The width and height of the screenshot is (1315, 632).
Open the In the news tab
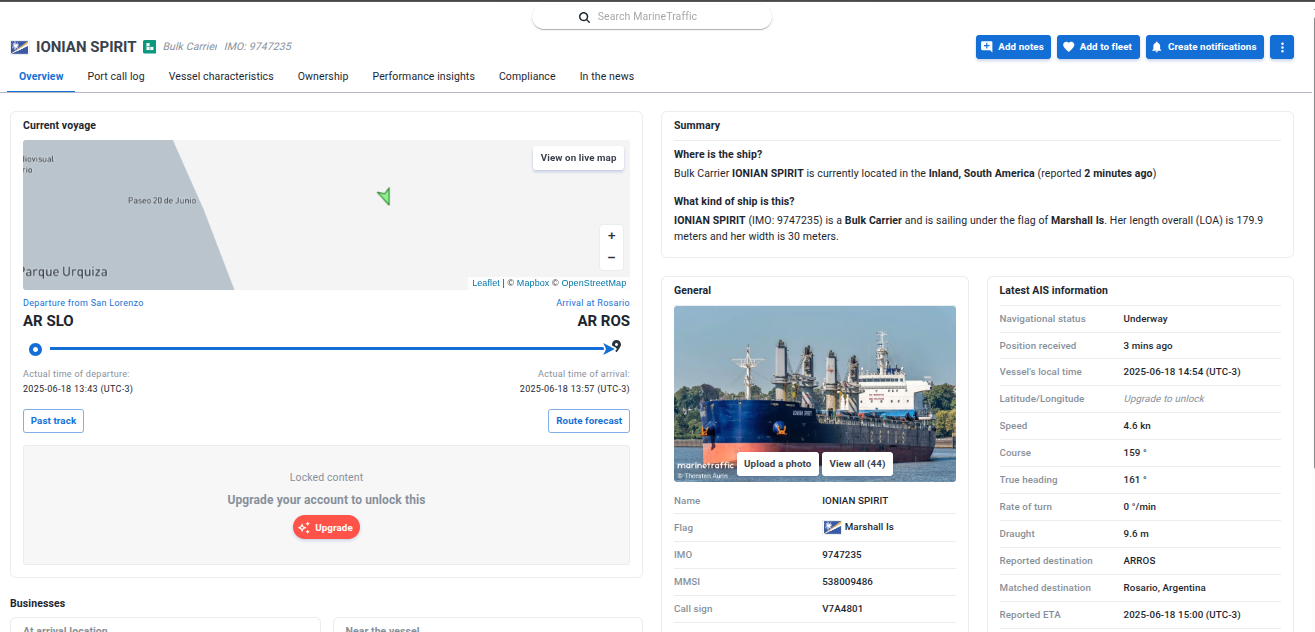pos(607,76)
